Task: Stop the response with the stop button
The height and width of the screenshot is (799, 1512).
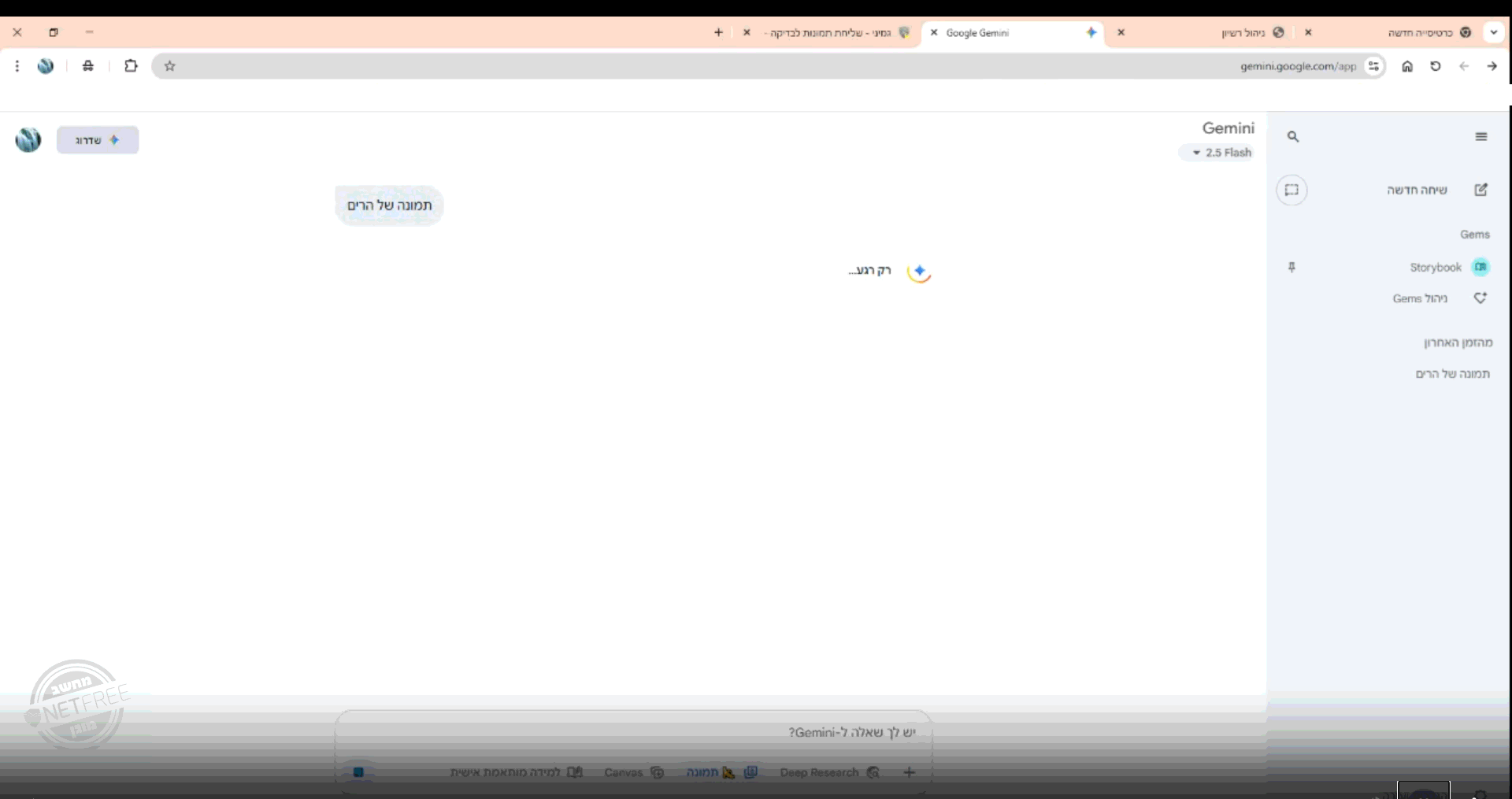Action: coord(358,772)
